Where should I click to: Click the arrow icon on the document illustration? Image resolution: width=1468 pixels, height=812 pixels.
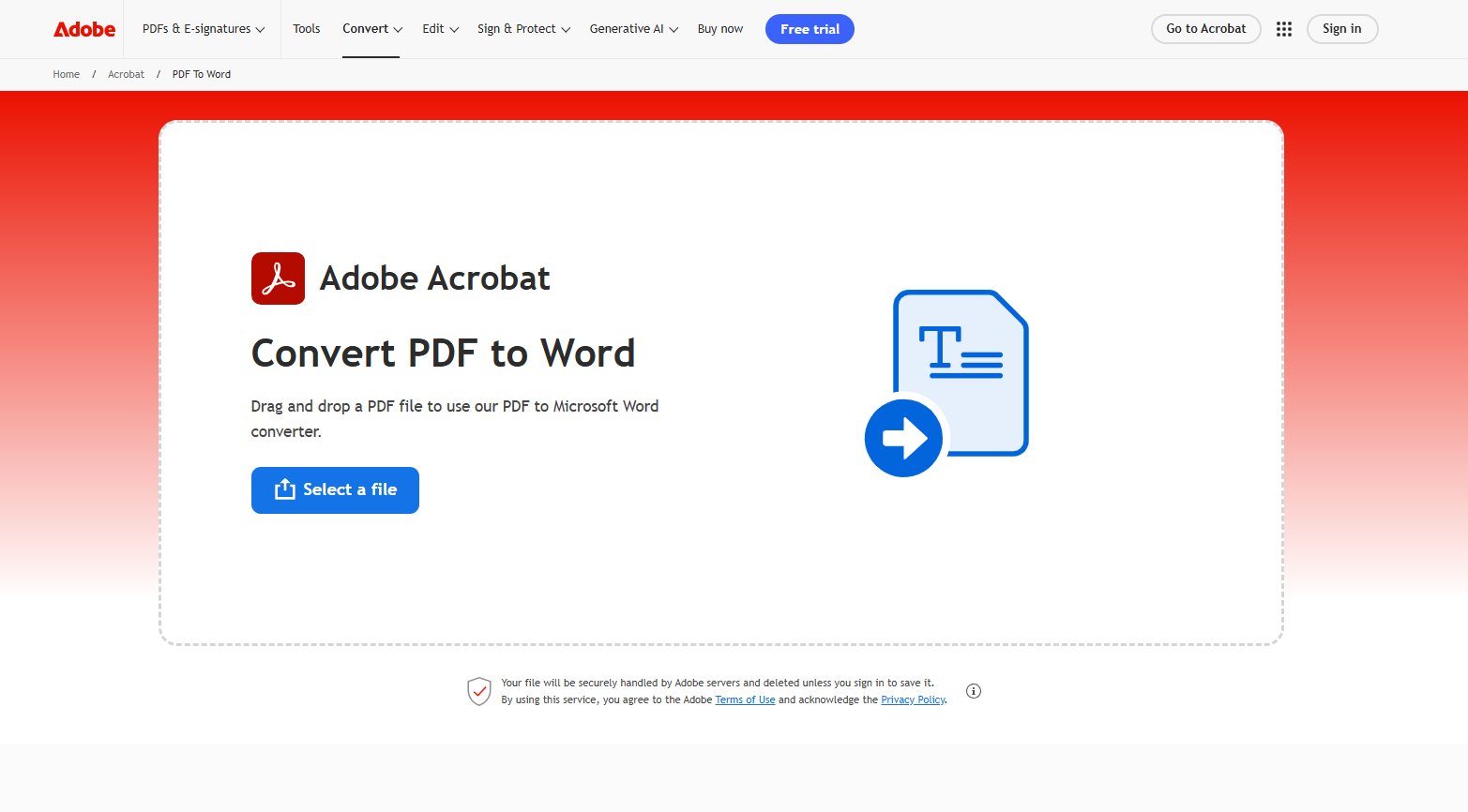click(903, 438)
